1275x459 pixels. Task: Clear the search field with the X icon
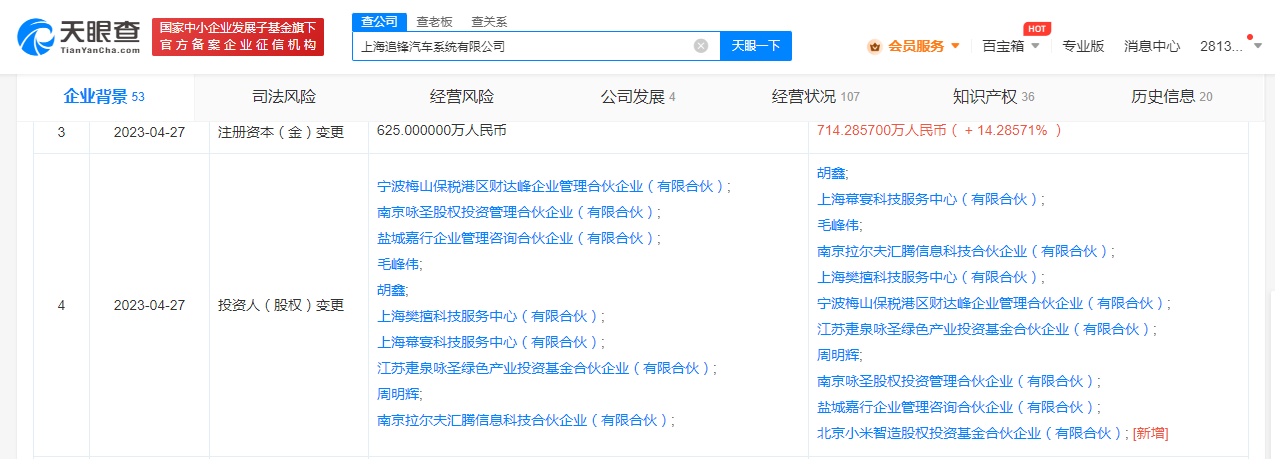tap(701, 46)
